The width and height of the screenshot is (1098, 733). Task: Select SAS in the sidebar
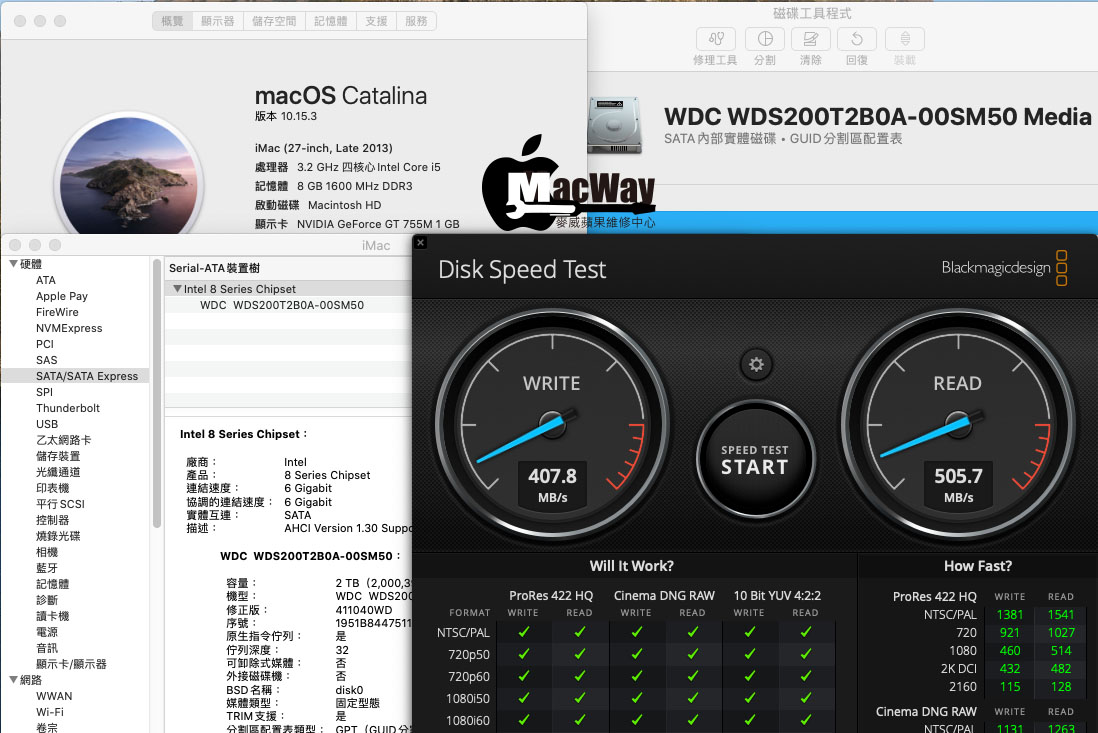(x=47, y=361)
